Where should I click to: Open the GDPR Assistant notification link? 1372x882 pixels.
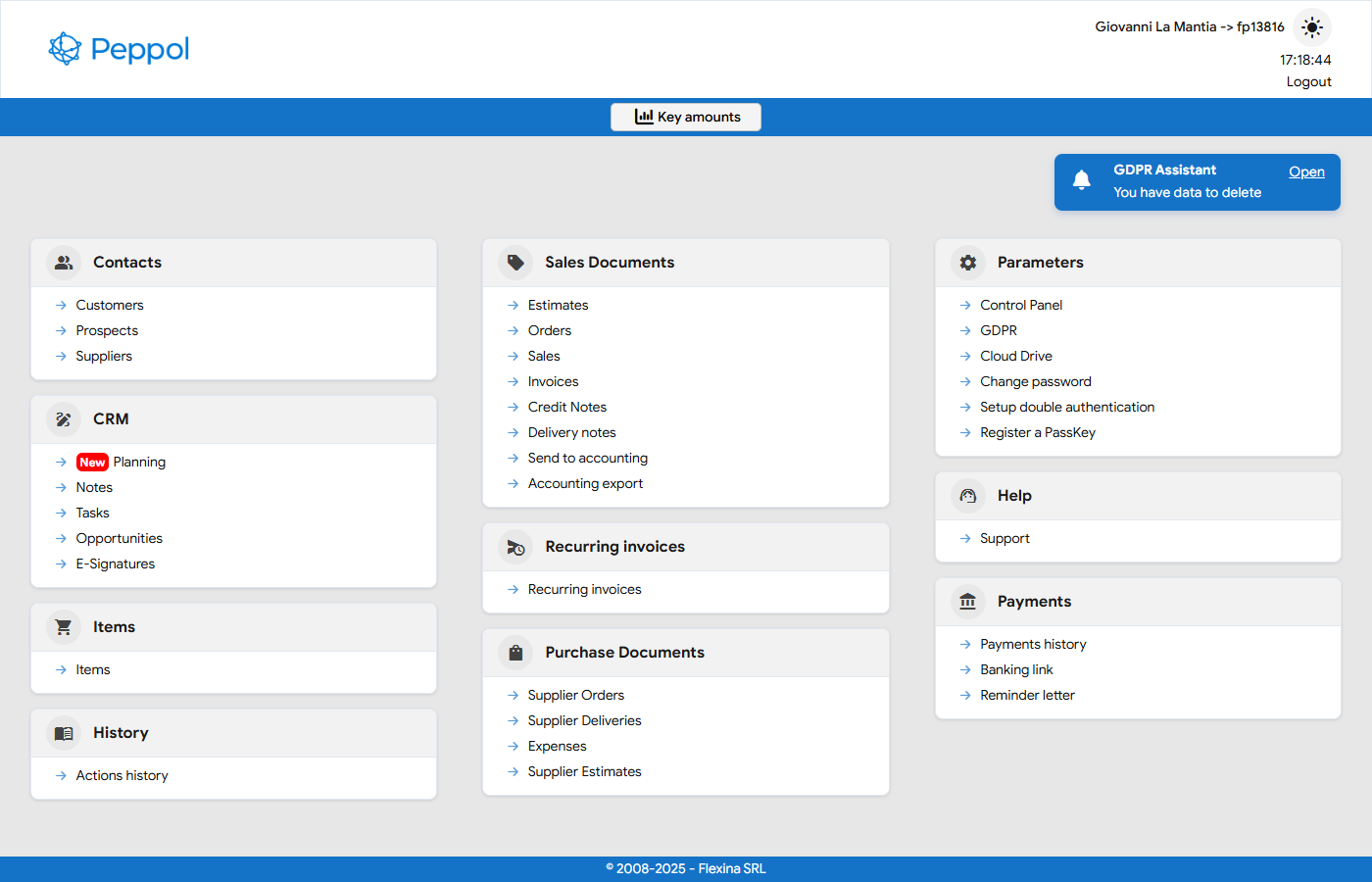click(x=1306, y=171)
